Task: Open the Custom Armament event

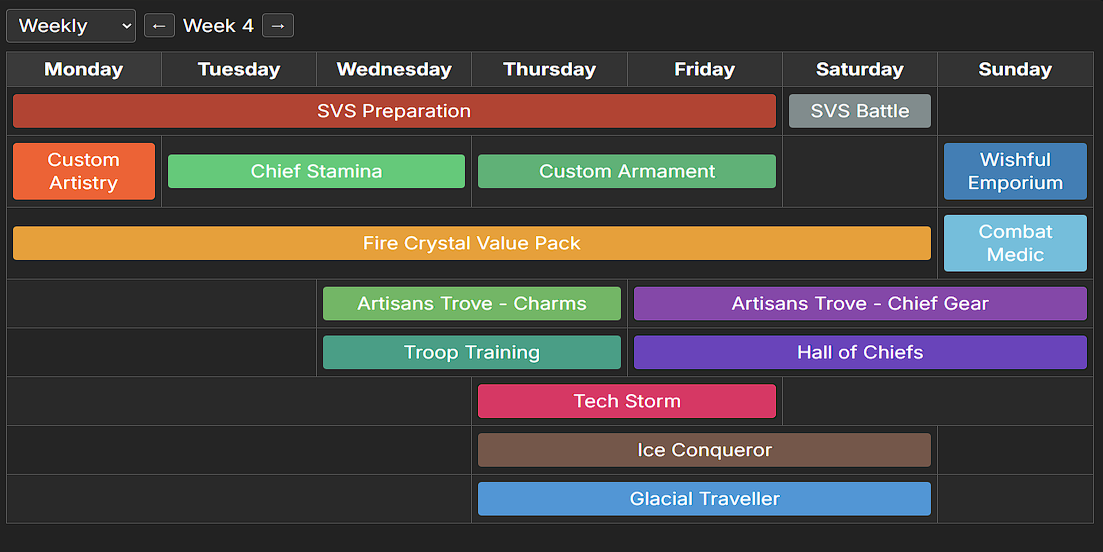Action: tap(627, 171)
